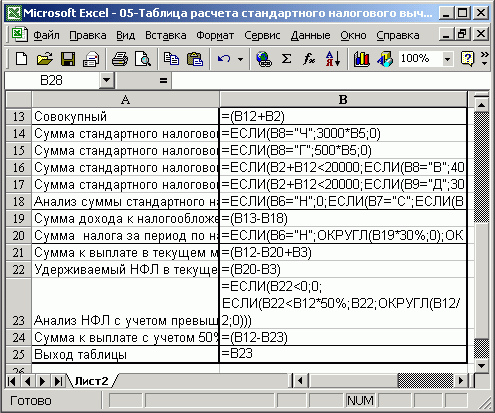Viewport: 495px width, 413px height.
Task: Click the horizontal scrollbar right arrow
Action: [x=461, y=381]
